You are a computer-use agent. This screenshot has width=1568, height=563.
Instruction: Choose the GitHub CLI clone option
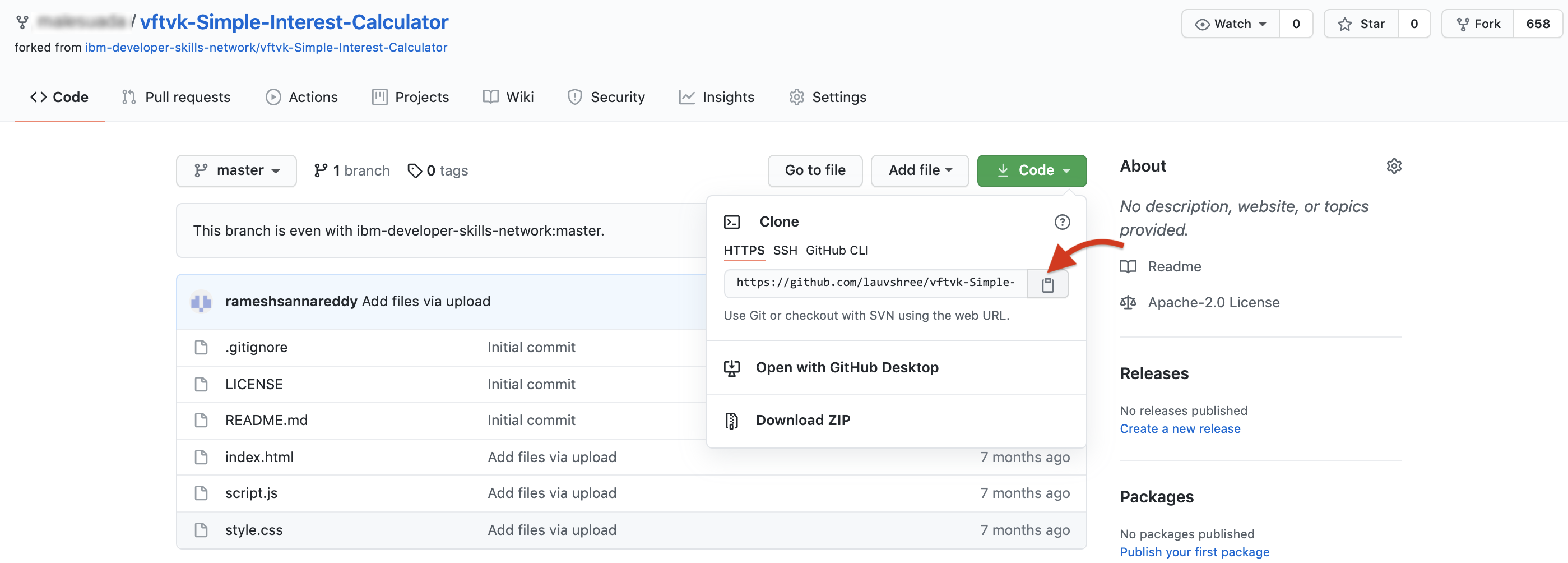tap(836, 251)
